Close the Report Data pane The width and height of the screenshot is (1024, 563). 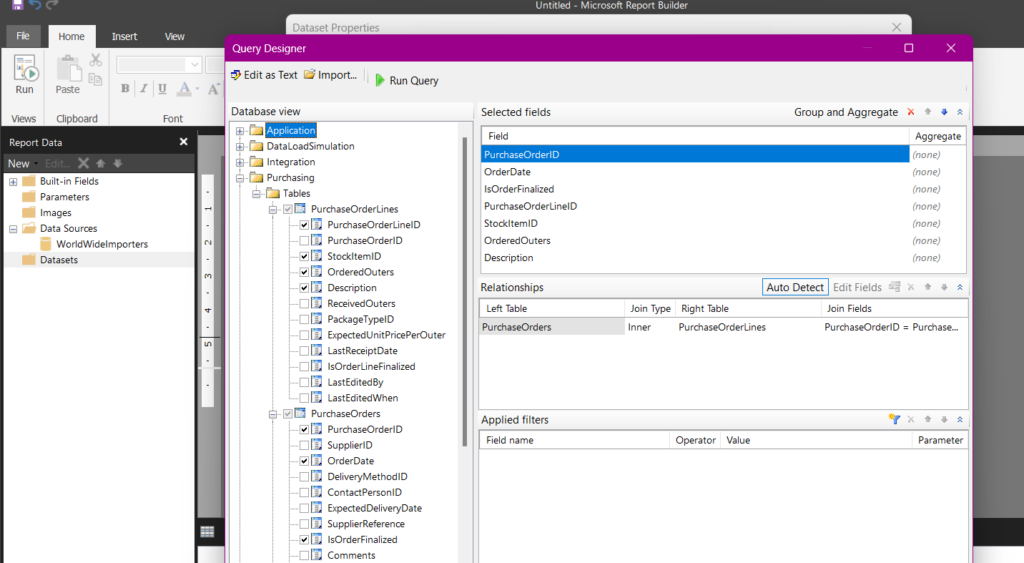point(184,142)
